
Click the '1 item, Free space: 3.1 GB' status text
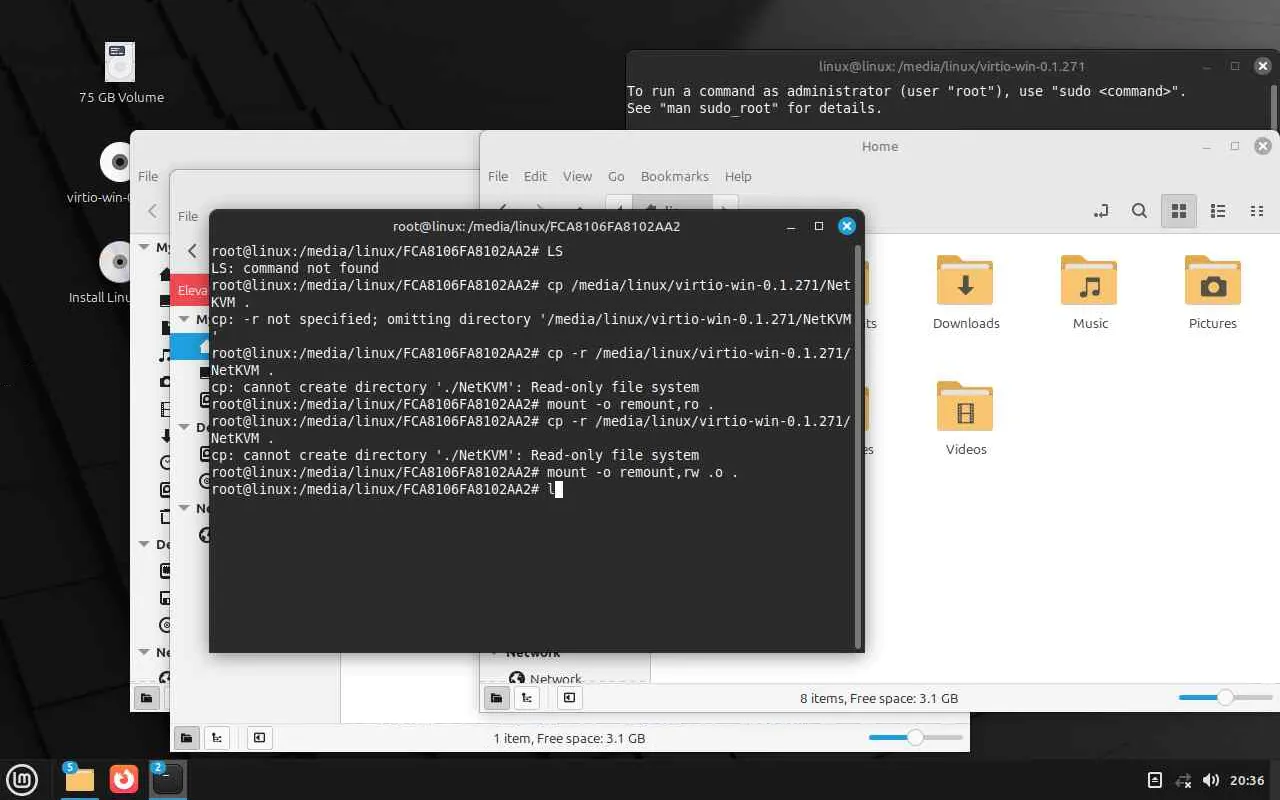point(569,738)
